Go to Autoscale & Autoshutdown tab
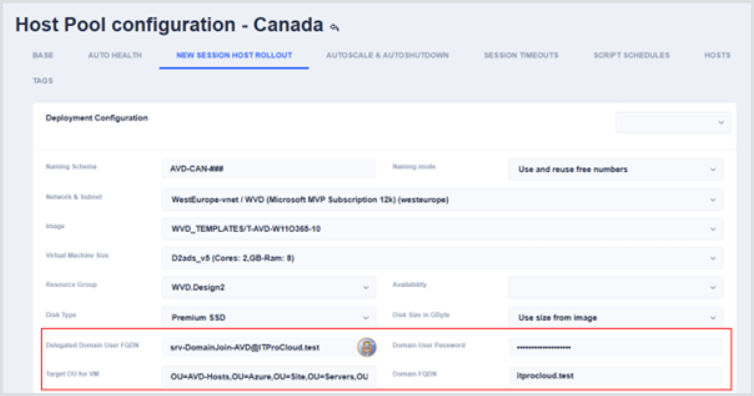The height and width of the screenshot is (396, 754). (388, 55)
